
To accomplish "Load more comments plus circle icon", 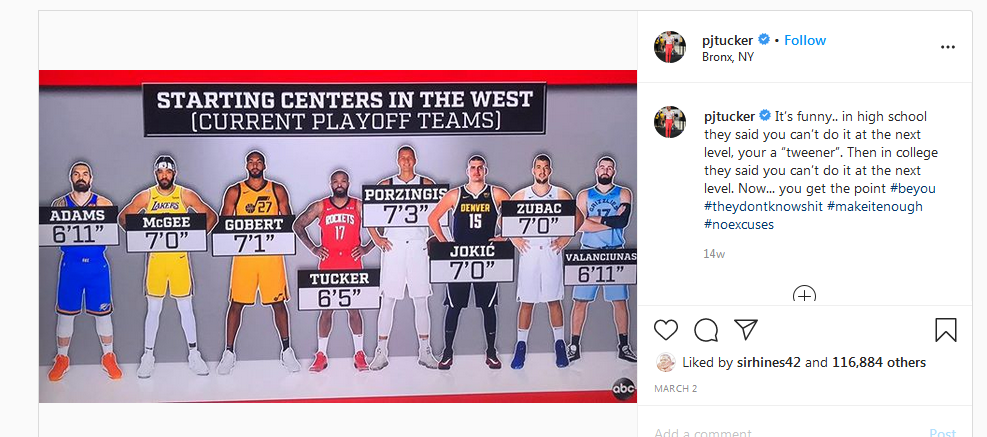I will pyautogui.click(x=804, y=293).
